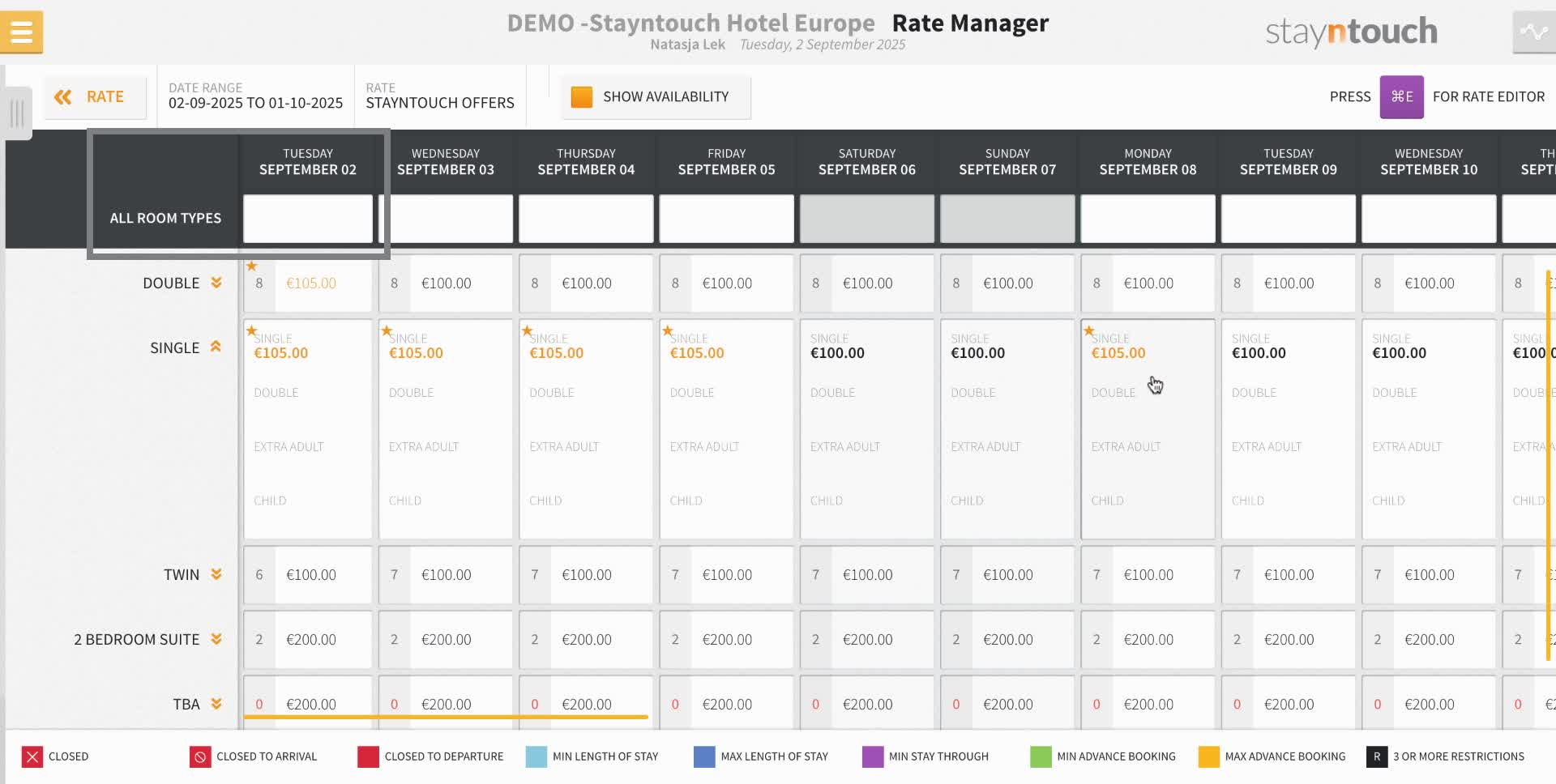The height and width of the screenshot is (784, 1556).
Task: Open the hamburger main menu
Action: (21, 32)
